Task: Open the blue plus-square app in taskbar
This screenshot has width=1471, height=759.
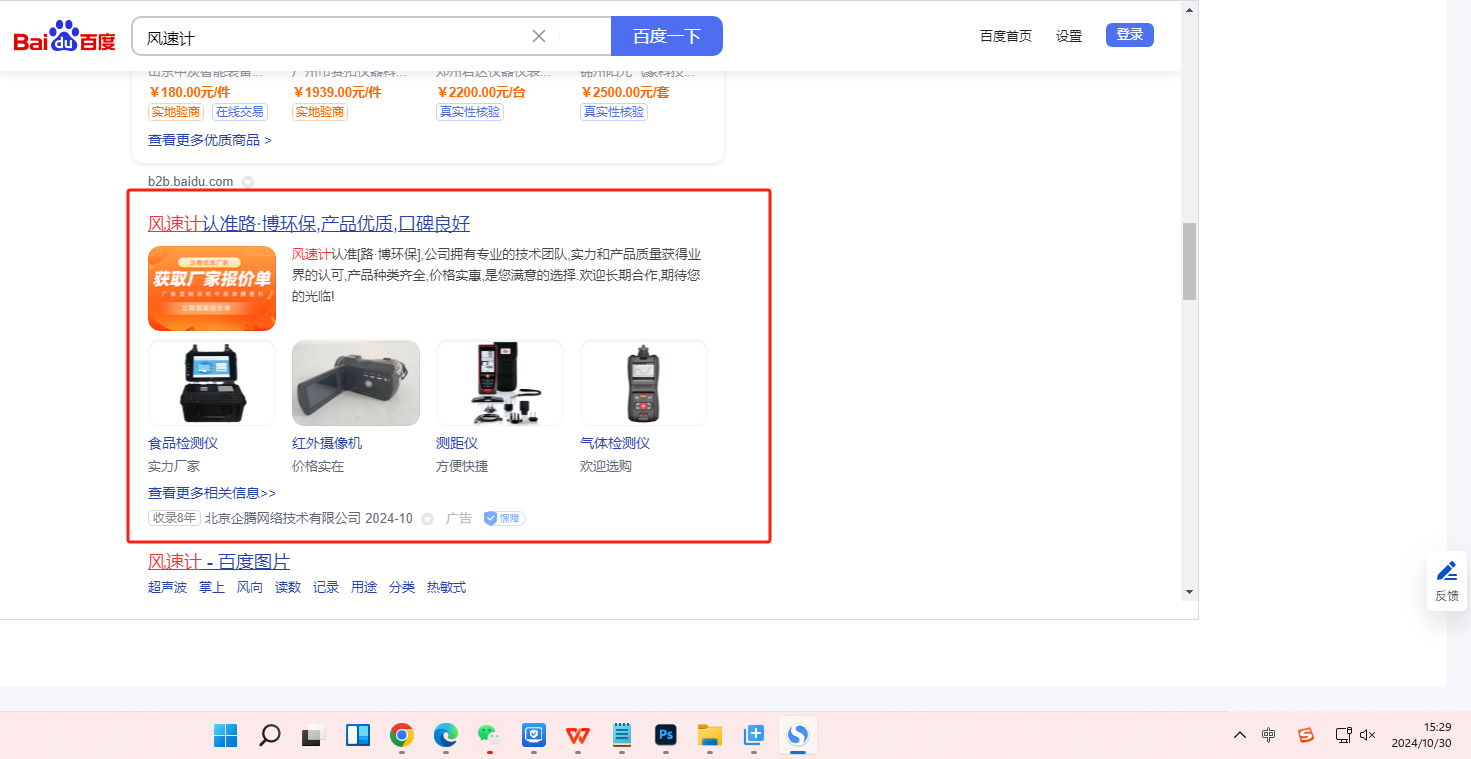Action: coord(754,736)
